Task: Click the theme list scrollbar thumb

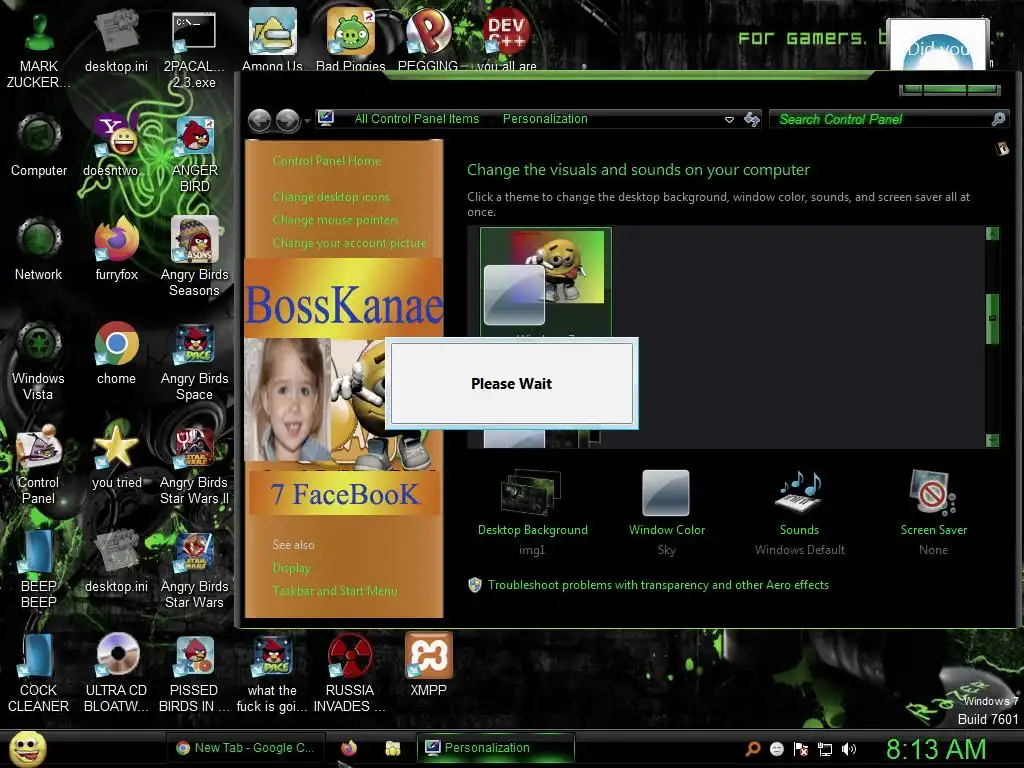Action: pos(992,318)
